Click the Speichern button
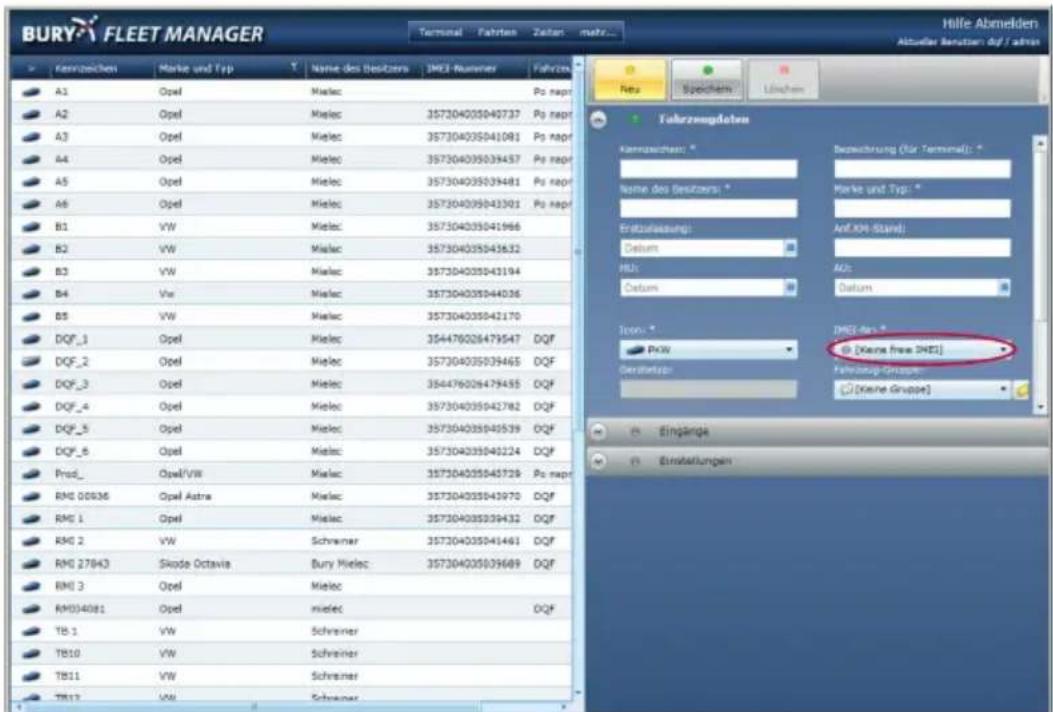 707,80
